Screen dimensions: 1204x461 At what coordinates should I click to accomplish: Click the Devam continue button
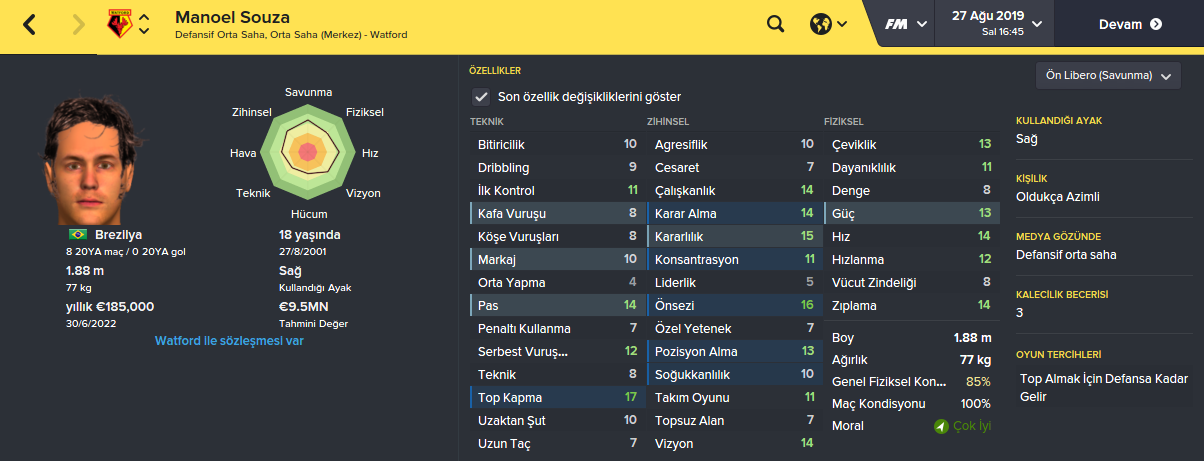click(1129, 24)
